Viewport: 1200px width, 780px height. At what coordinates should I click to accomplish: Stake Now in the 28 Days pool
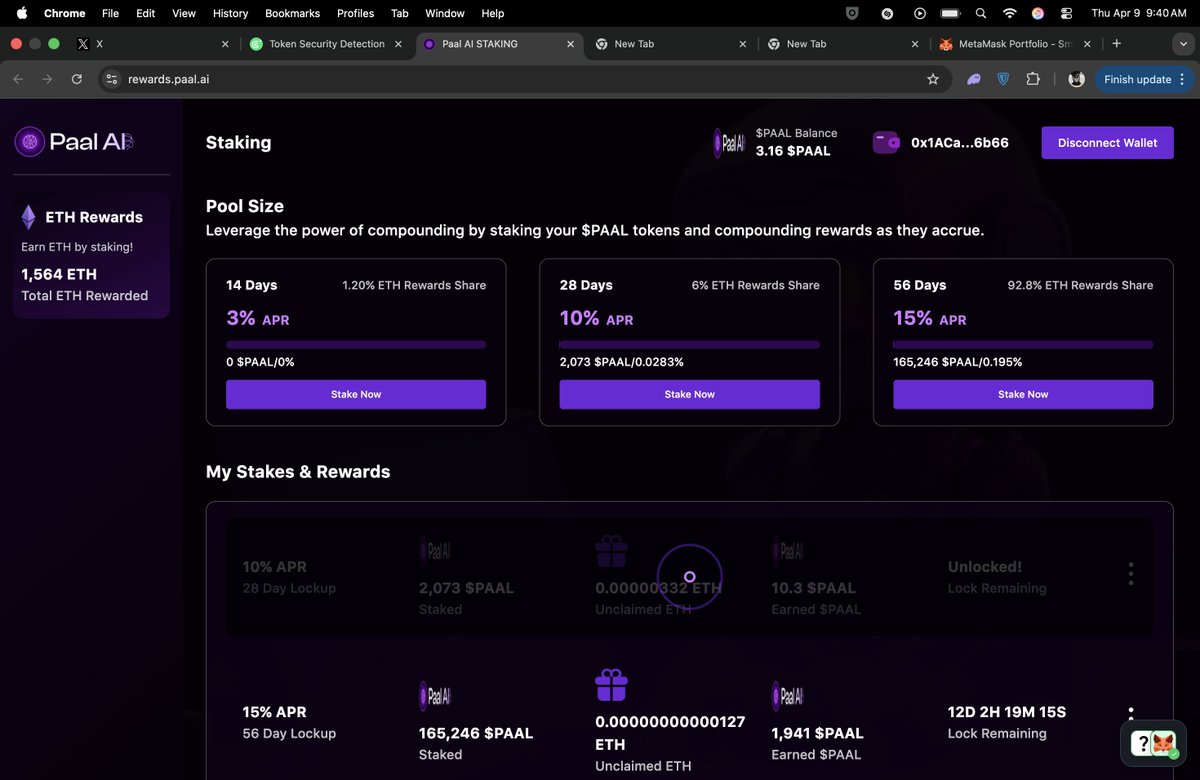point(690,394)
